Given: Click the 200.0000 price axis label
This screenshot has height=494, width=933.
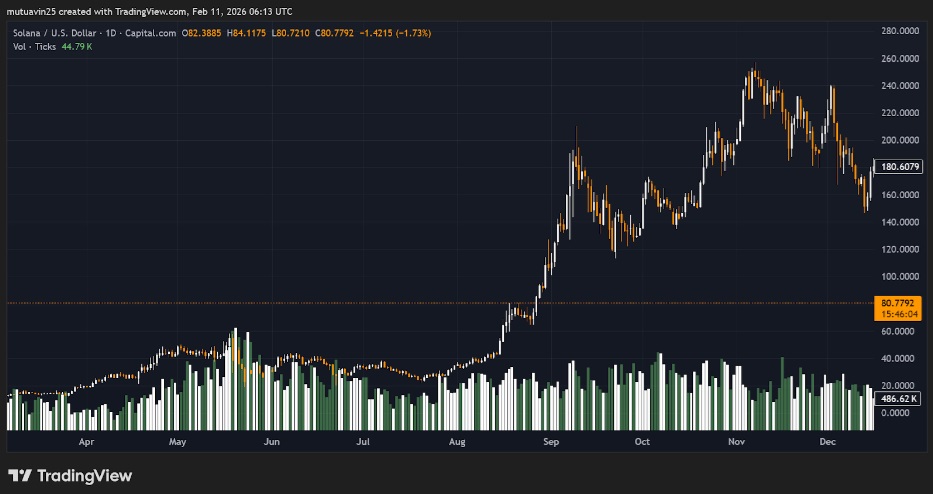Looking at the screenshot, I should point(900,140).
